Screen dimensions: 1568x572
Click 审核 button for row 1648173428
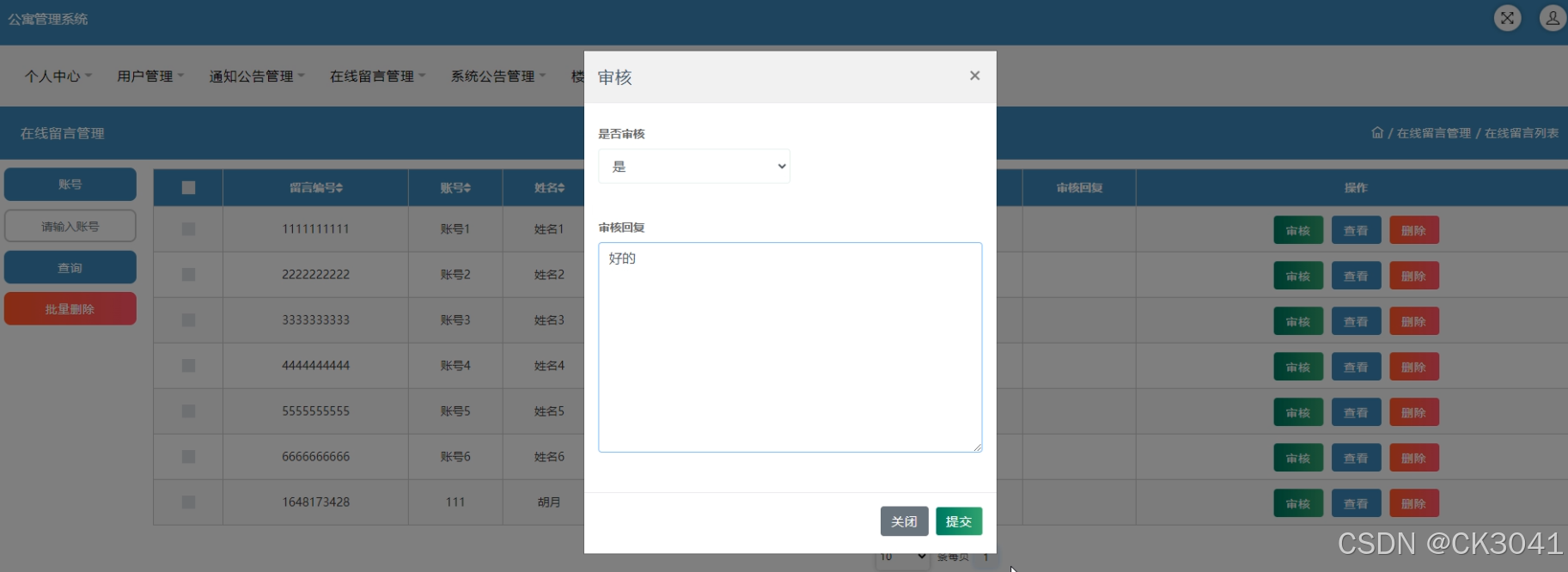(x=1298, y=503)
